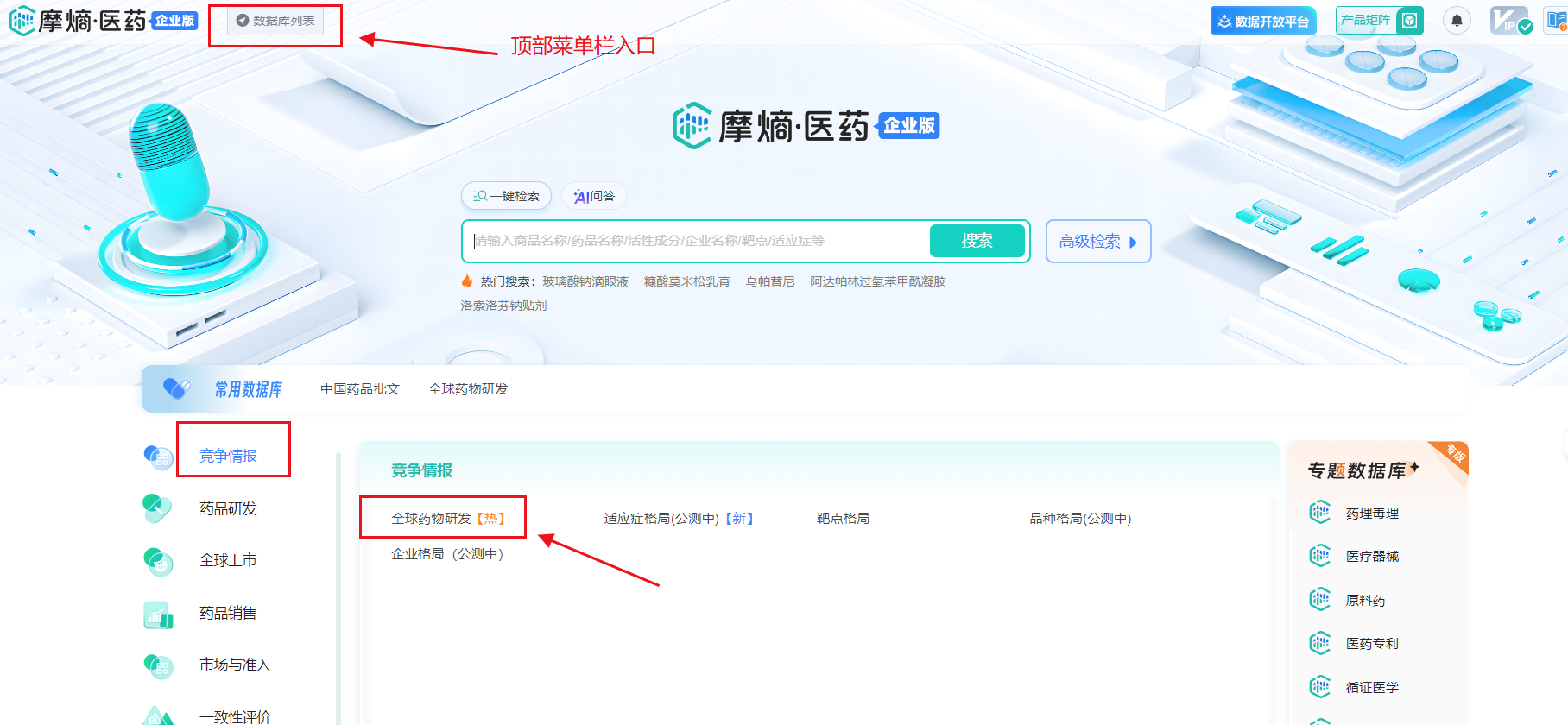
Task: Click the notification bell icon
Action: coord(1457,21)
